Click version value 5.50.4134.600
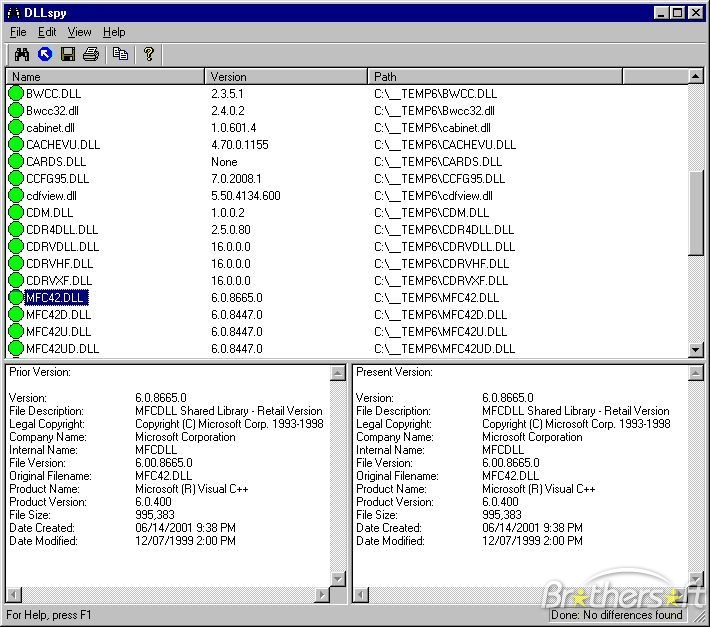Viewport: 710px width, 627px height. point(246,196)
